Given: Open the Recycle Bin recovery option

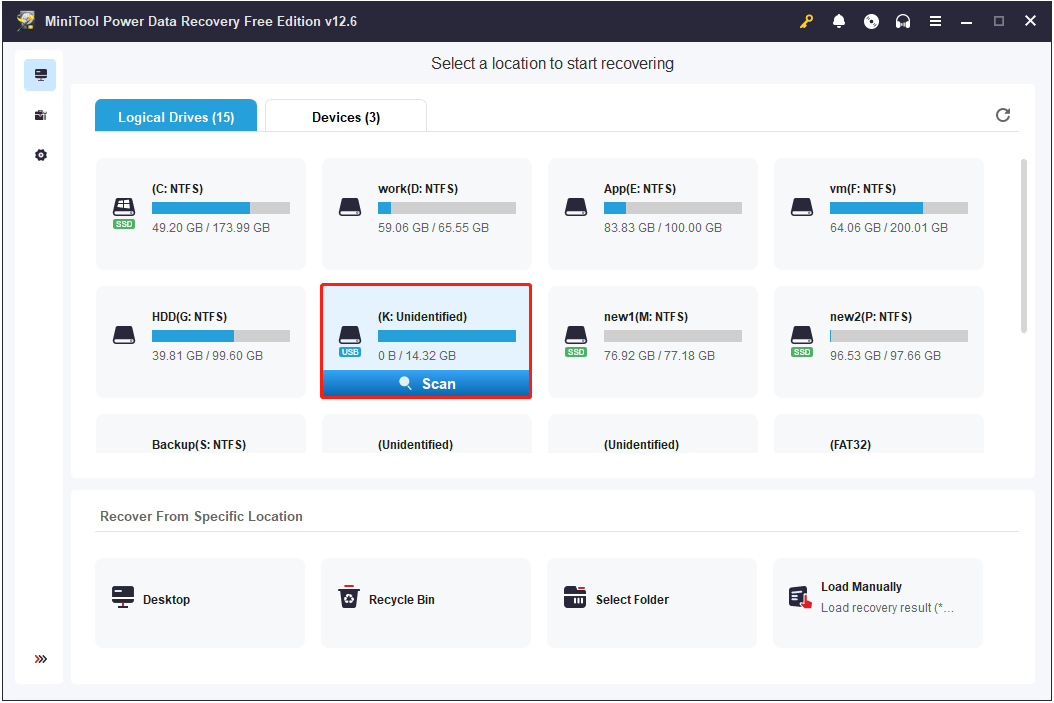Looking at the screenshot, I should coord(425,600).
